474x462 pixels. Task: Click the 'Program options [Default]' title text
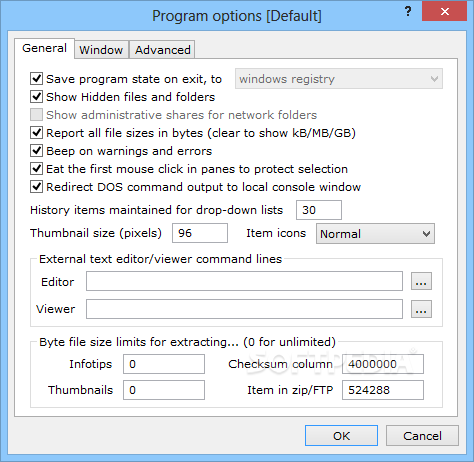237,16
